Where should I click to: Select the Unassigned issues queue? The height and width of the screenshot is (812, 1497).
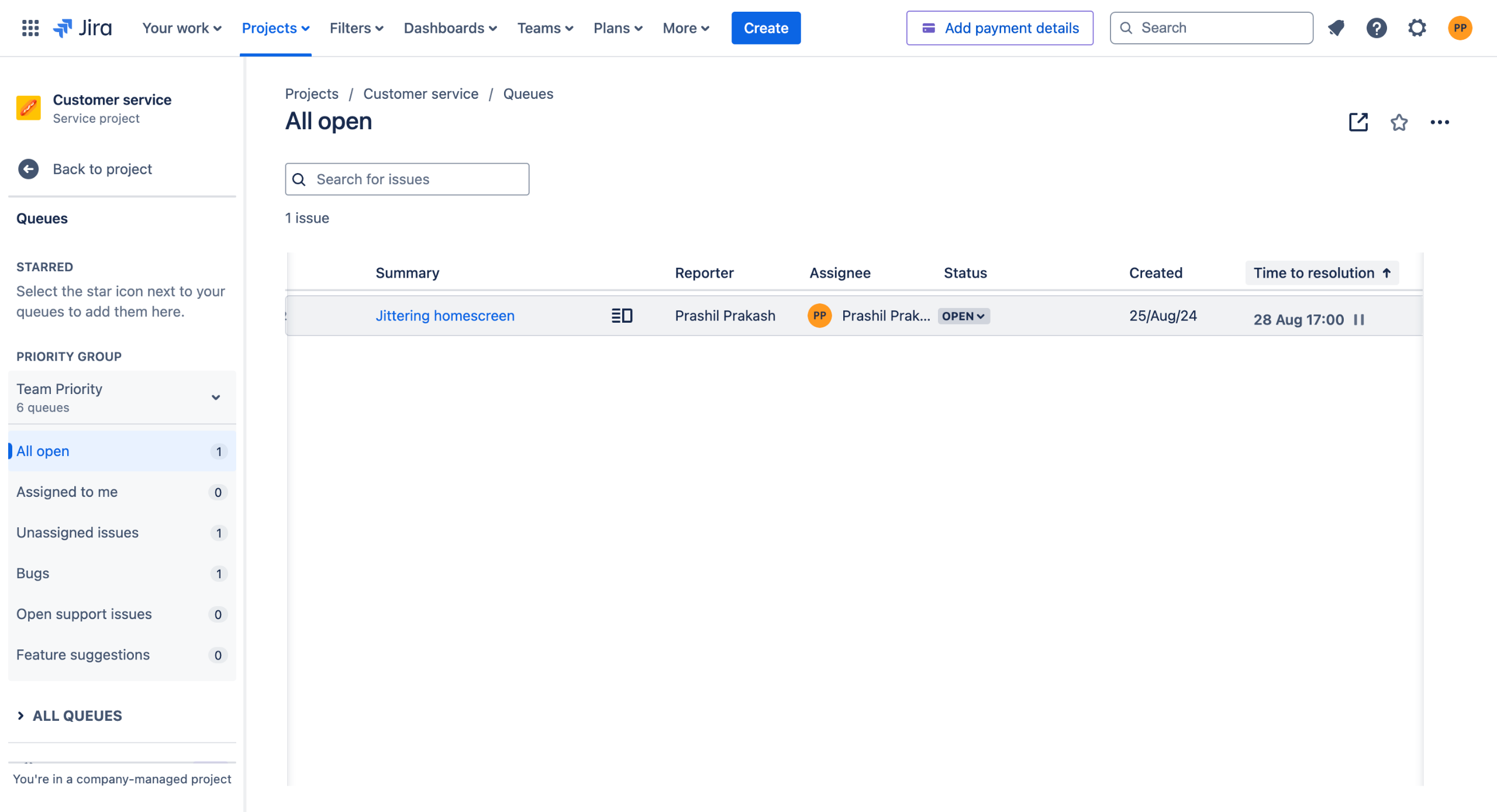[78, 533]
